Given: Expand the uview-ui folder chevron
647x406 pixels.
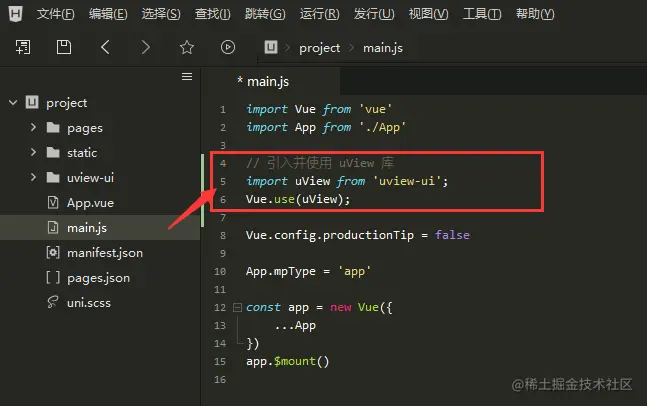Looking at the screenshot, I should (x=33, y=177).
